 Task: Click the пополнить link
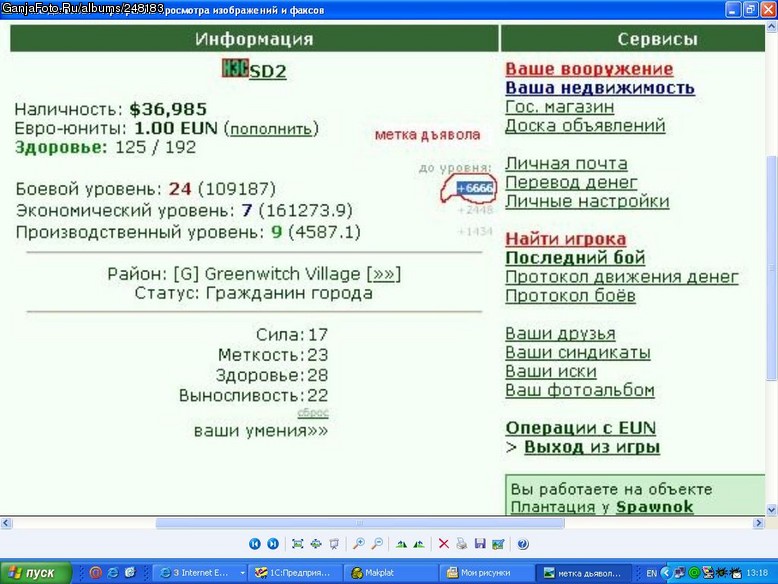pos(271,129)
